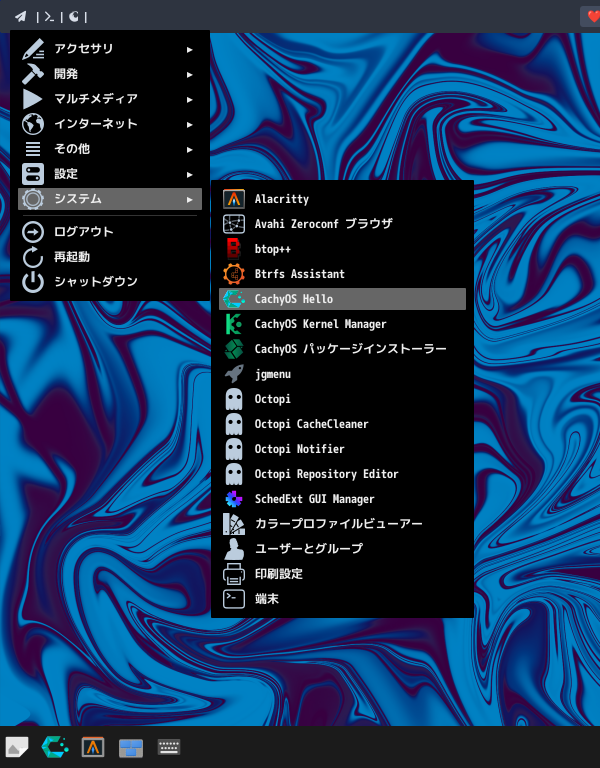
Task: Open the アクセサリ menu category
Action: coord(110,49)
